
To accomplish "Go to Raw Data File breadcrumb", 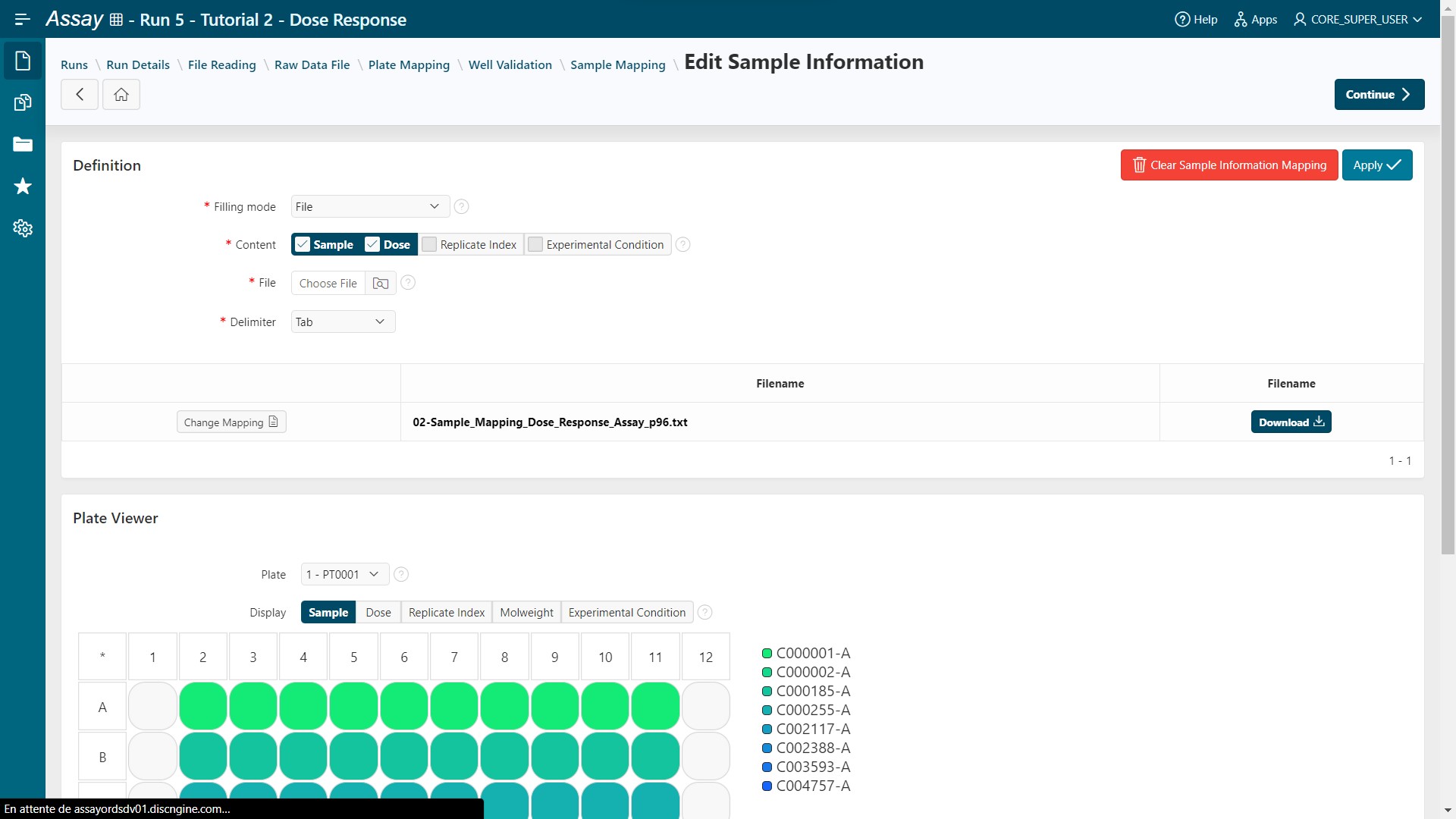I will click(x=312, y=64).
